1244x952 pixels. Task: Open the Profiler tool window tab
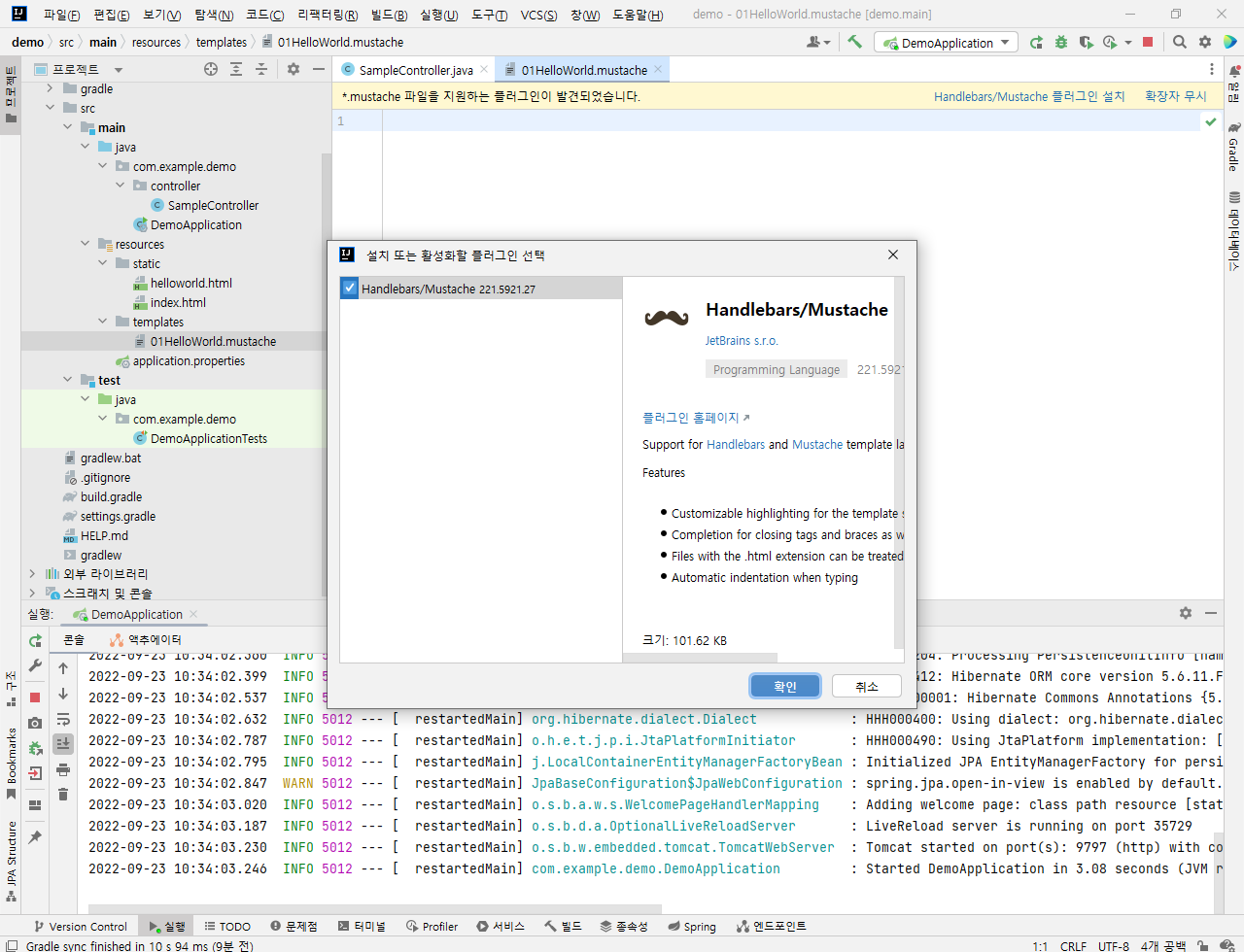point(432,926)
